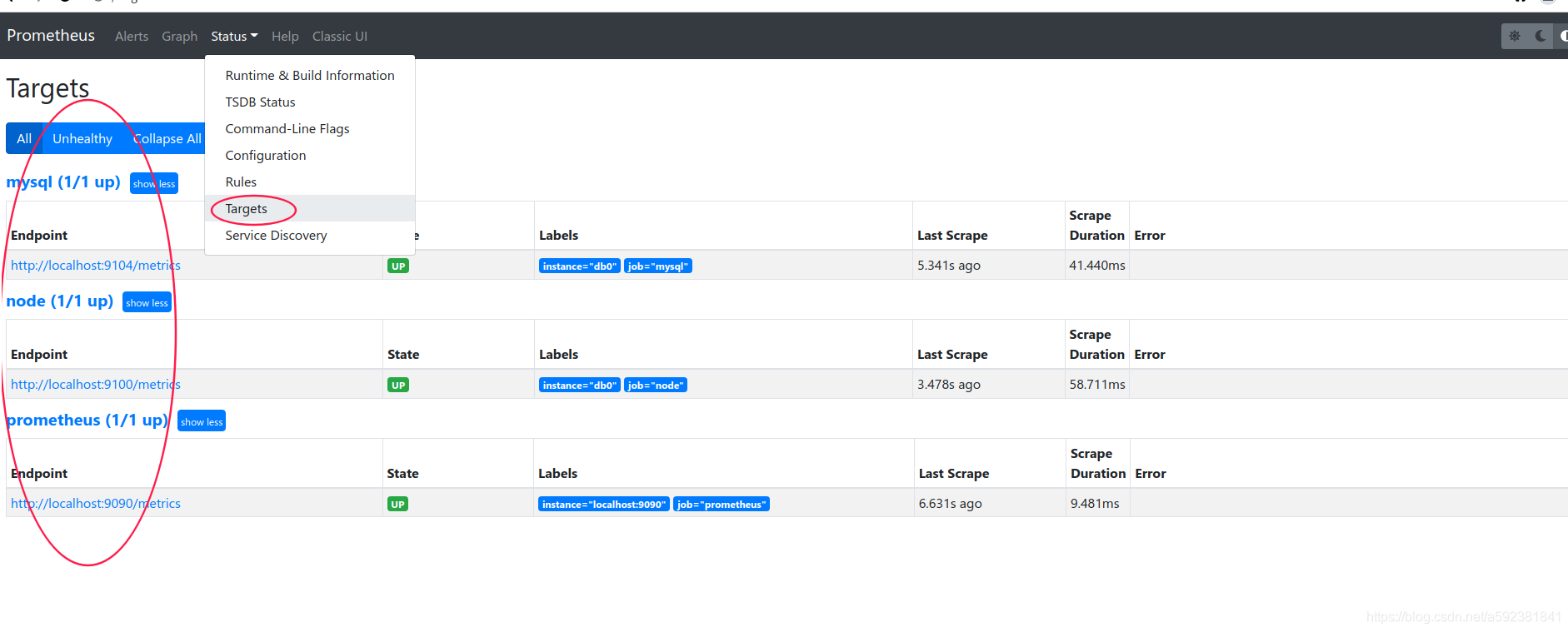
Task: Open TSDB Status from the menu
Action: [310, 102]
